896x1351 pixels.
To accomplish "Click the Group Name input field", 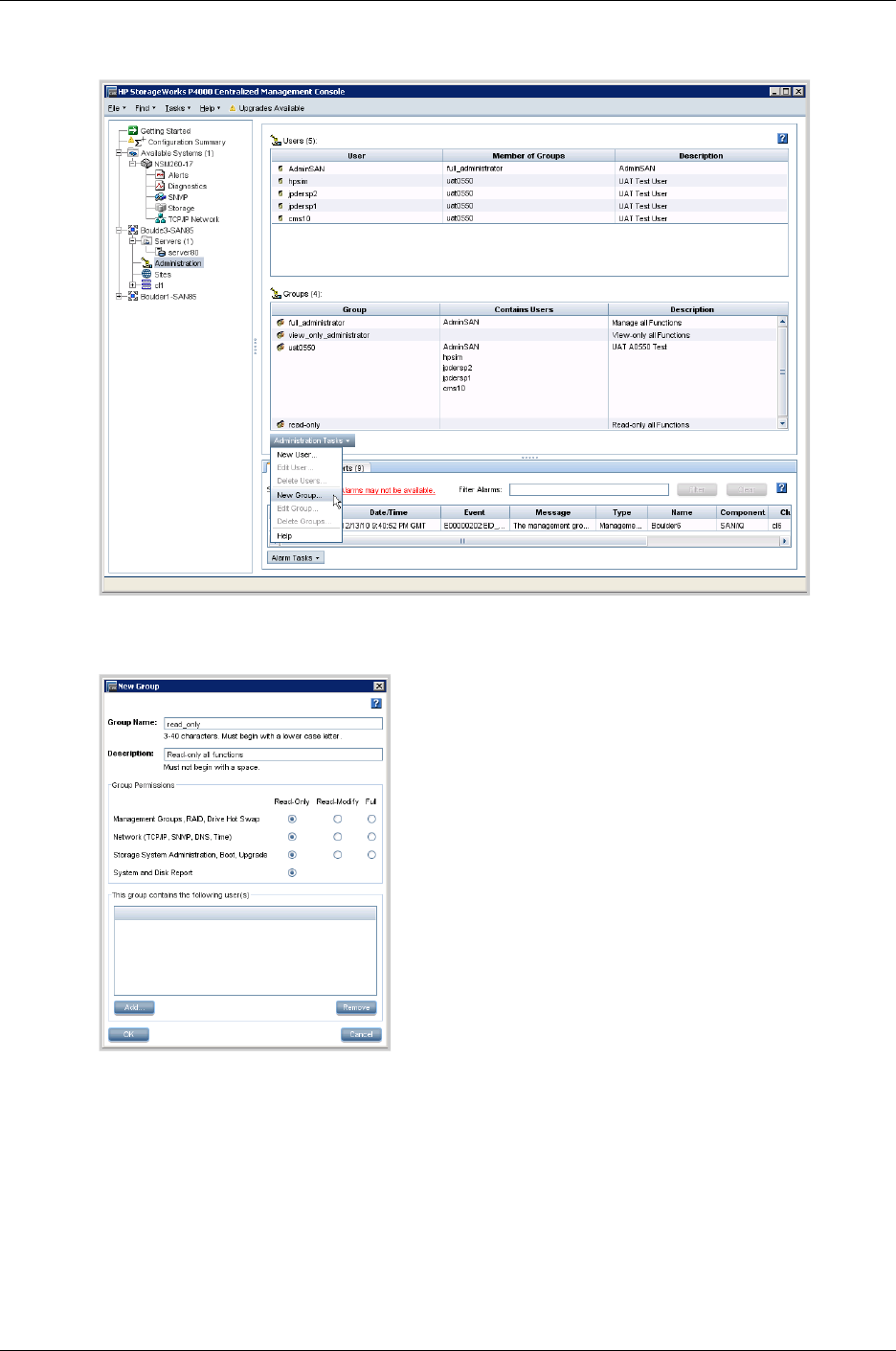I will pyautogui.click(x=274, y=724).
